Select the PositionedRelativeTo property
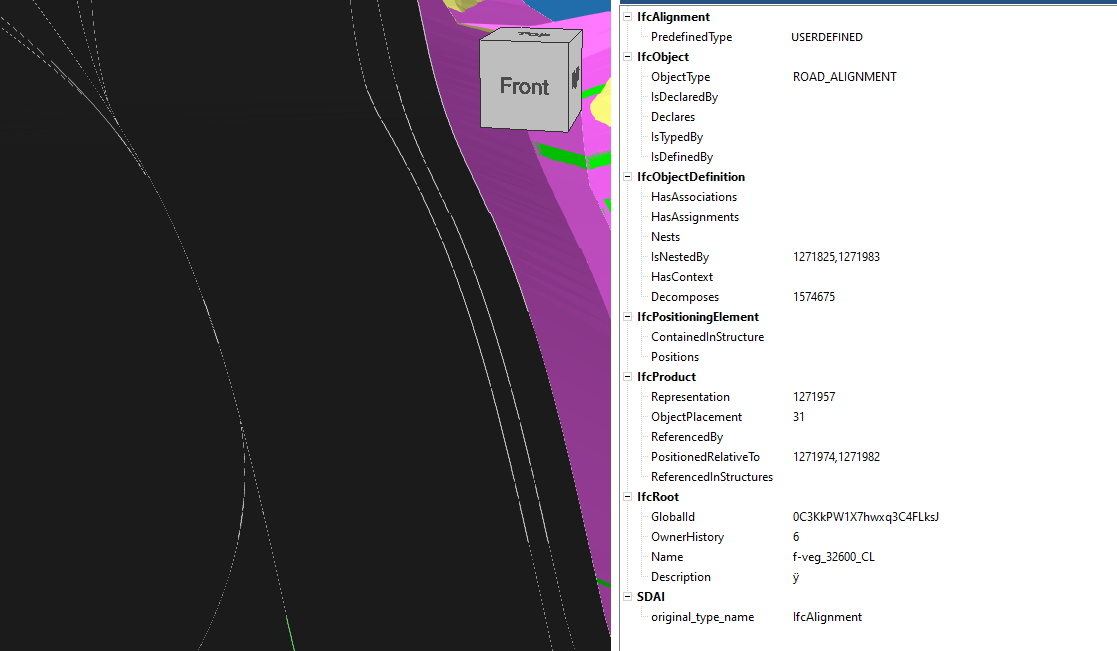This screenshot has height=651, width=1117. 705,457
